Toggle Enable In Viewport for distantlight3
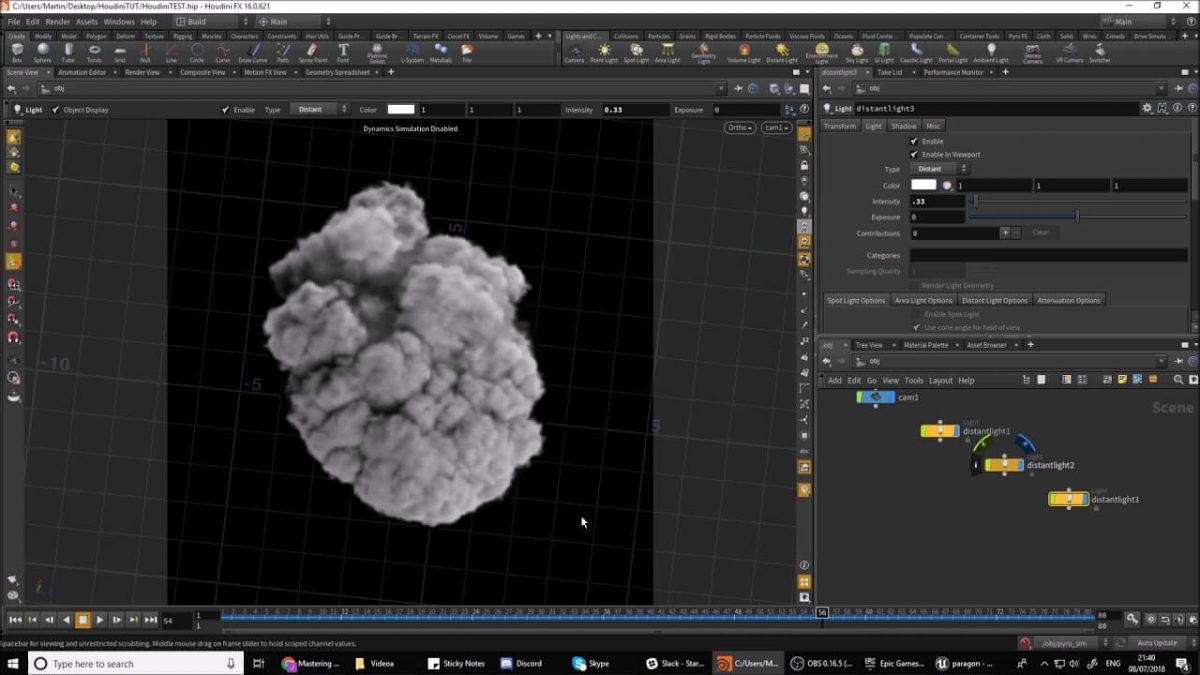Viewport: 1200px width, 675px height. (915, 155)
